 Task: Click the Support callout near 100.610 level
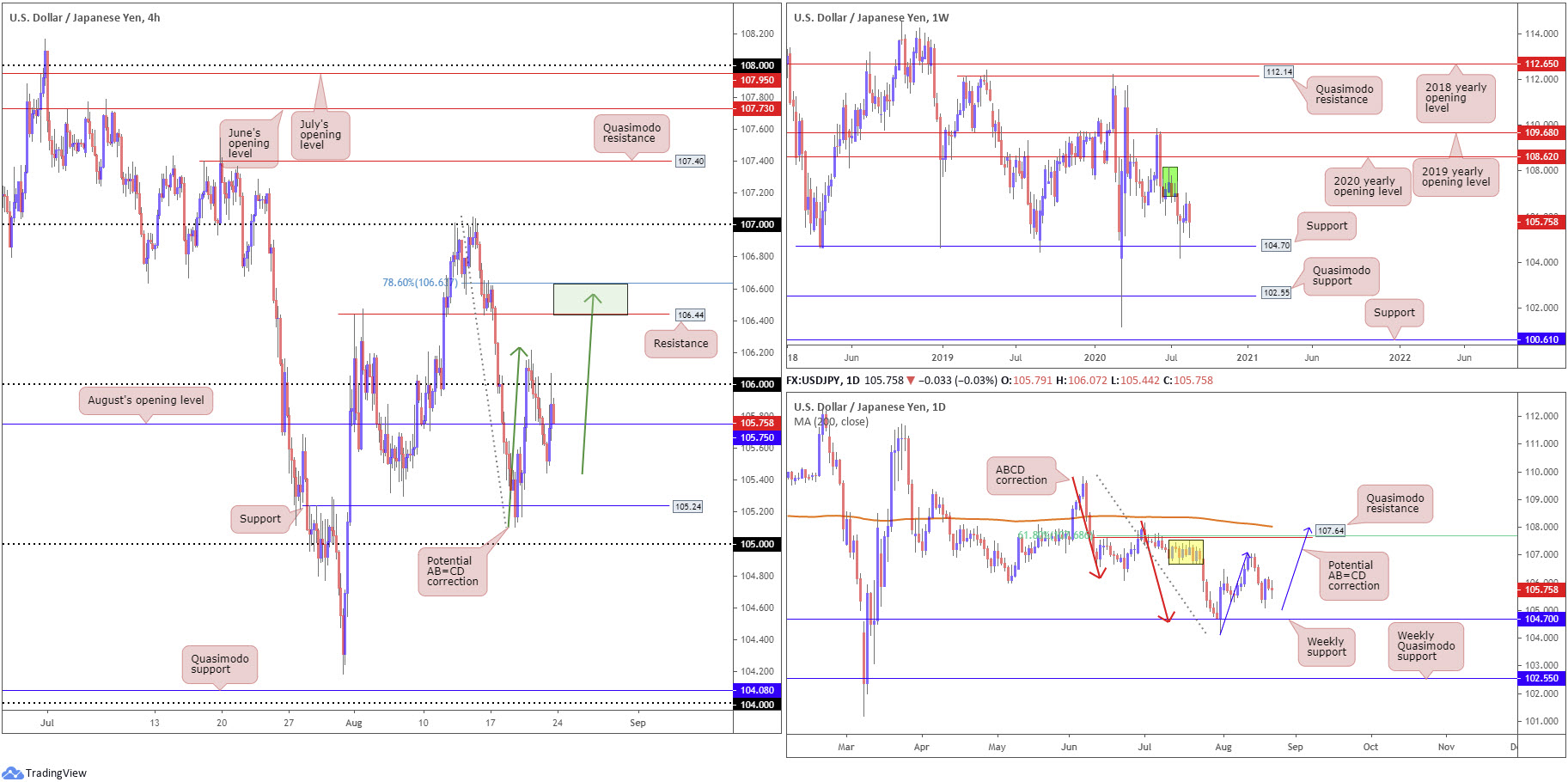1394,313
